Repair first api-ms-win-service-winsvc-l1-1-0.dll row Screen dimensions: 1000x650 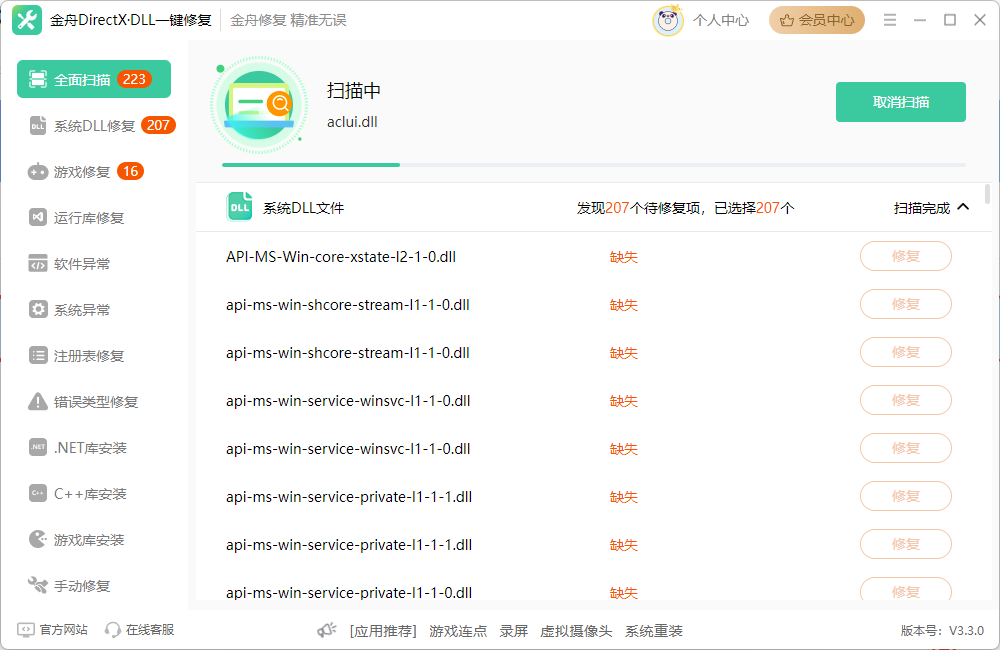906,400
